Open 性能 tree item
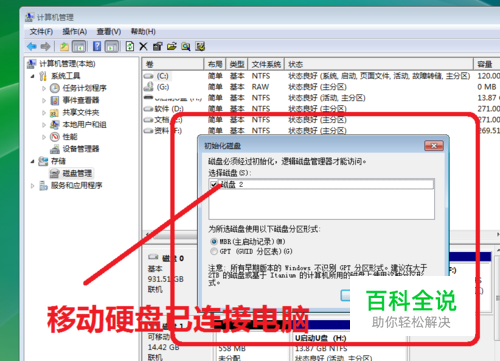Screen dimensions: 500x361 click(70, 137)
